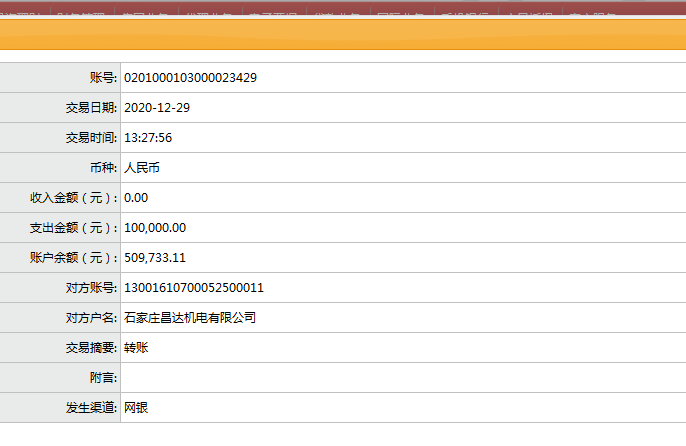Click the transaction time 13:27:56
Viewport: 686px width, 446px height.
pyautogui.click(x=148, y=138)
